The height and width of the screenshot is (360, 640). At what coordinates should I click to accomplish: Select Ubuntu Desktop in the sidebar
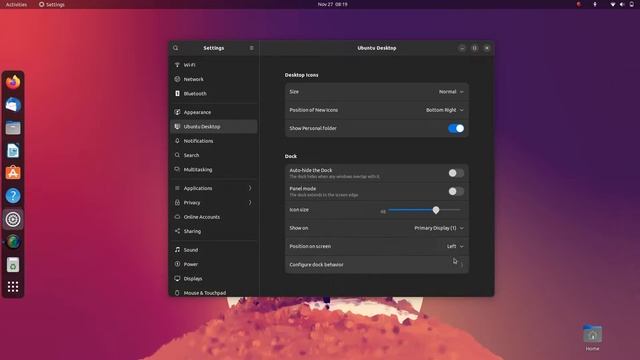pos(213,127)
